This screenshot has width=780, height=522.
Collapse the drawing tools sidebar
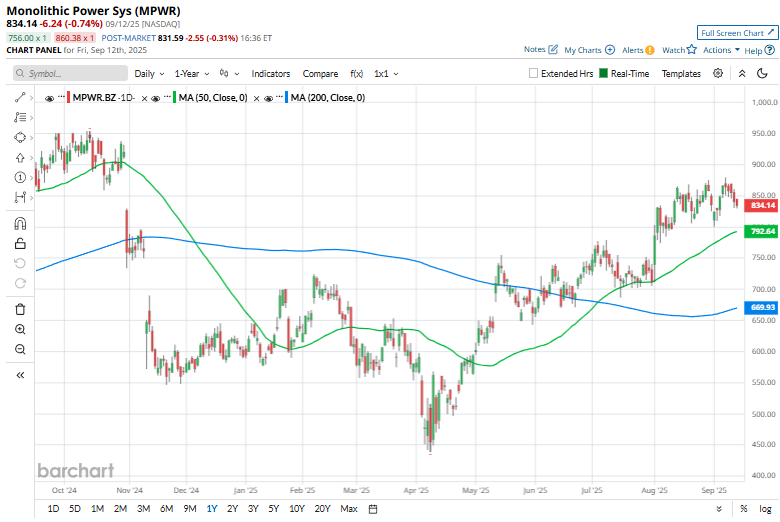[x=20, y=375]
